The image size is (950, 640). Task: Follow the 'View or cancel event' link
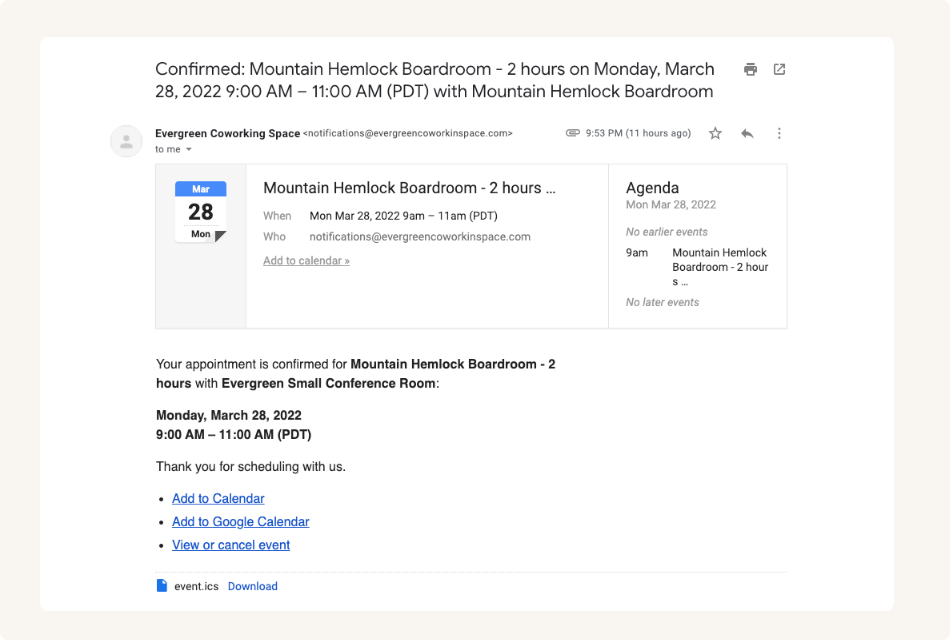[231, 545]
